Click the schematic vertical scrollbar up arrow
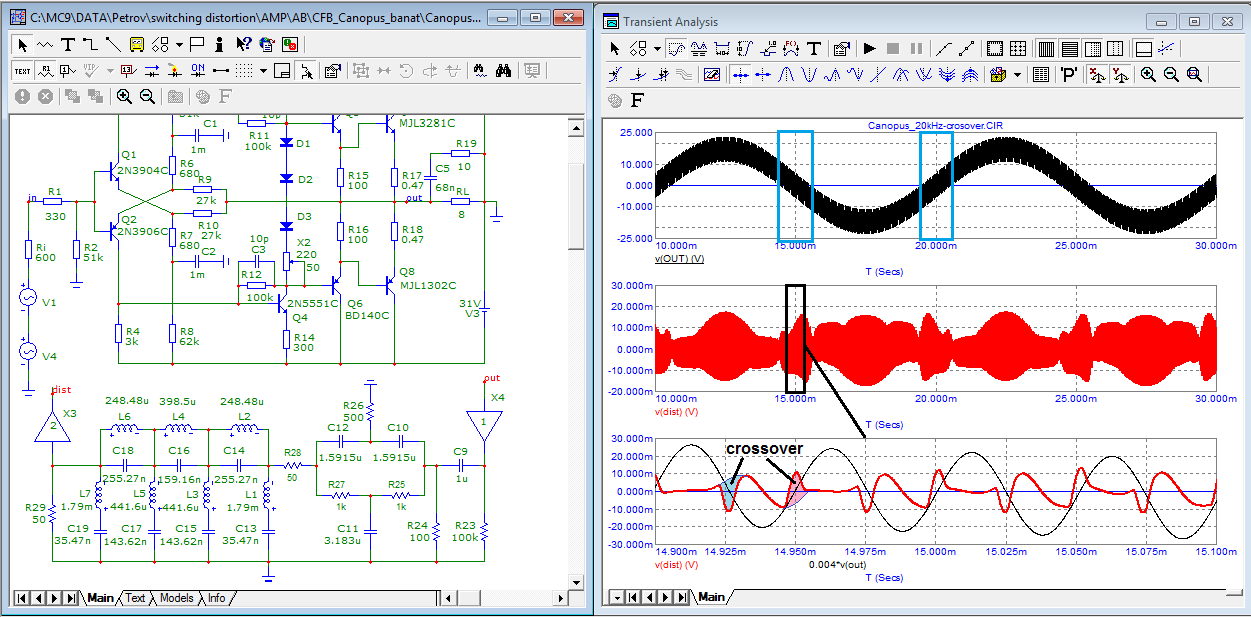 click(x=575, y=127)
